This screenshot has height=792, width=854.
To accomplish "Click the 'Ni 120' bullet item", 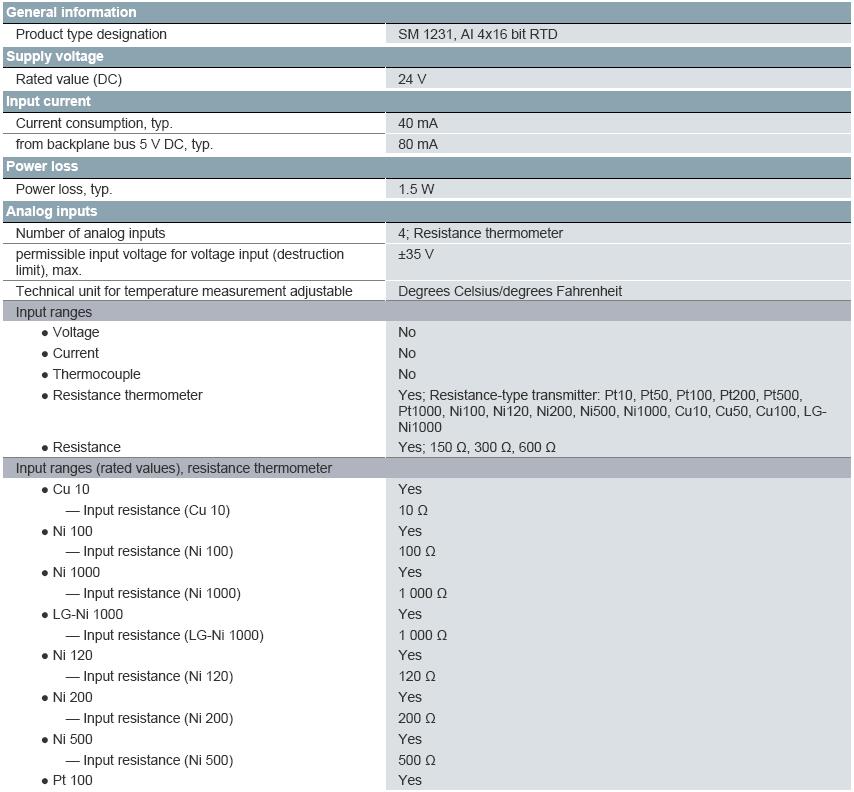I will 67,655.
